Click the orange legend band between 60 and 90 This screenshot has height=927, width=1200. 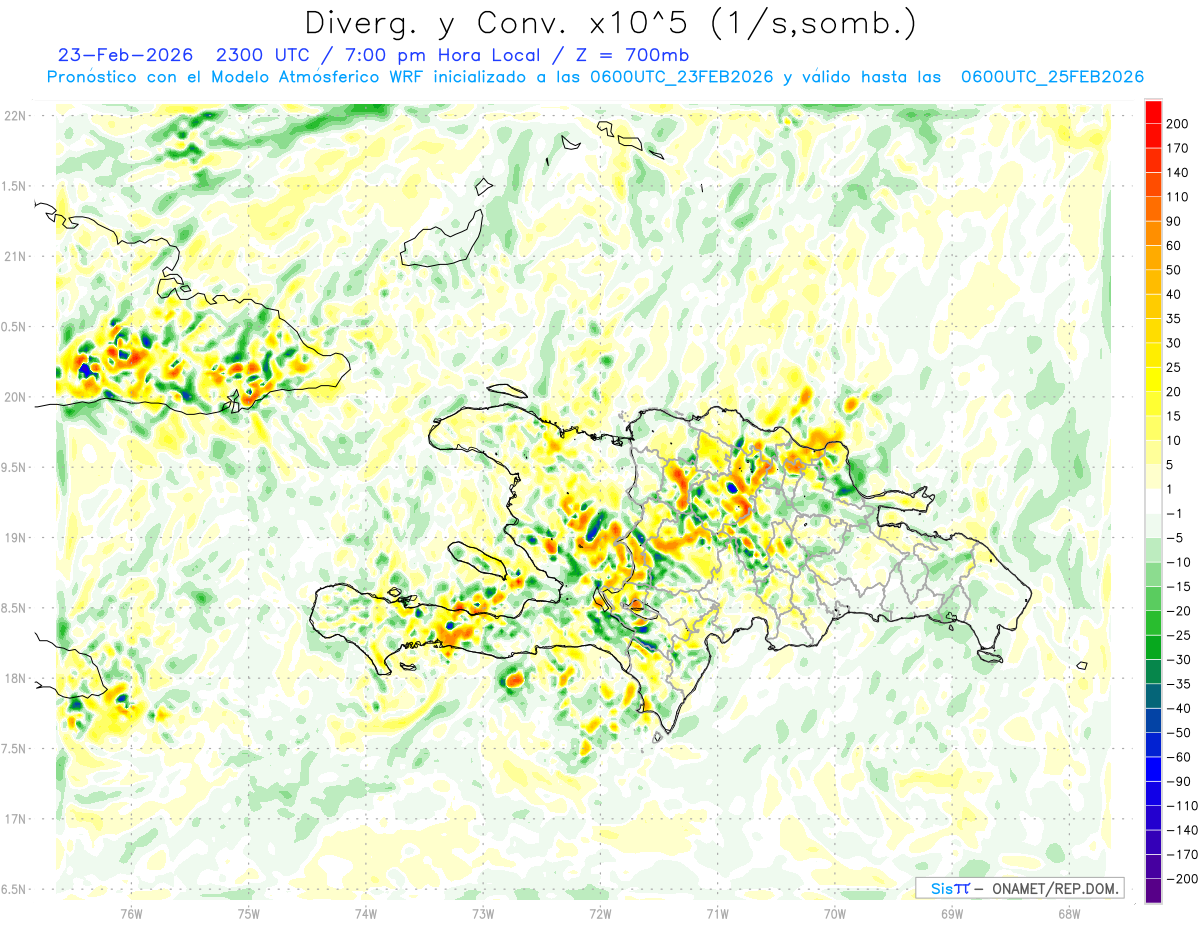point(1153,234)
